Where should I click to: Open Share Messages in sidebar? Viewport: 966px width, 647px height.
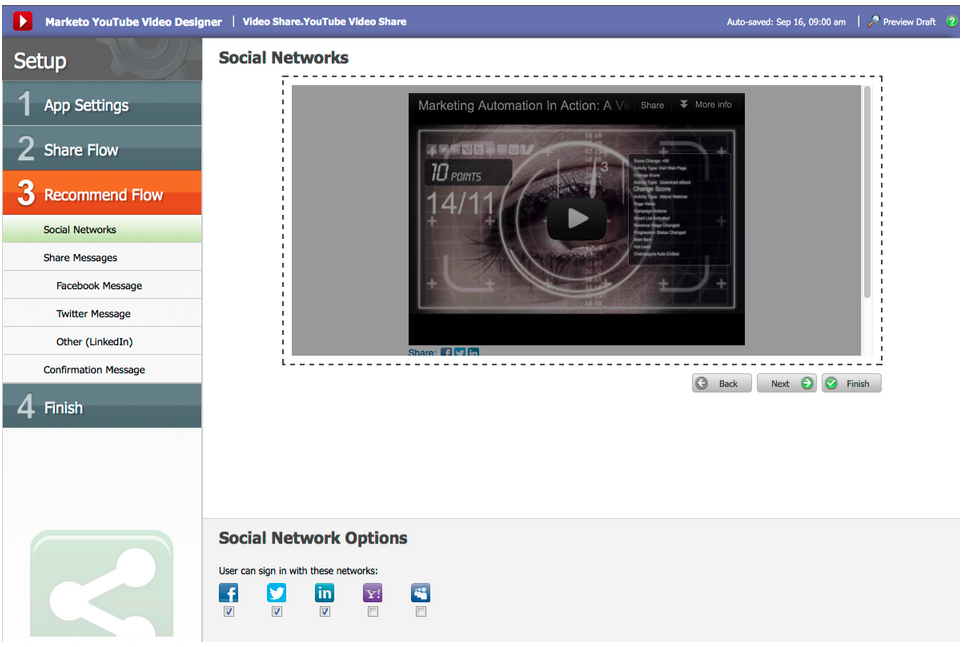(102, 258)
